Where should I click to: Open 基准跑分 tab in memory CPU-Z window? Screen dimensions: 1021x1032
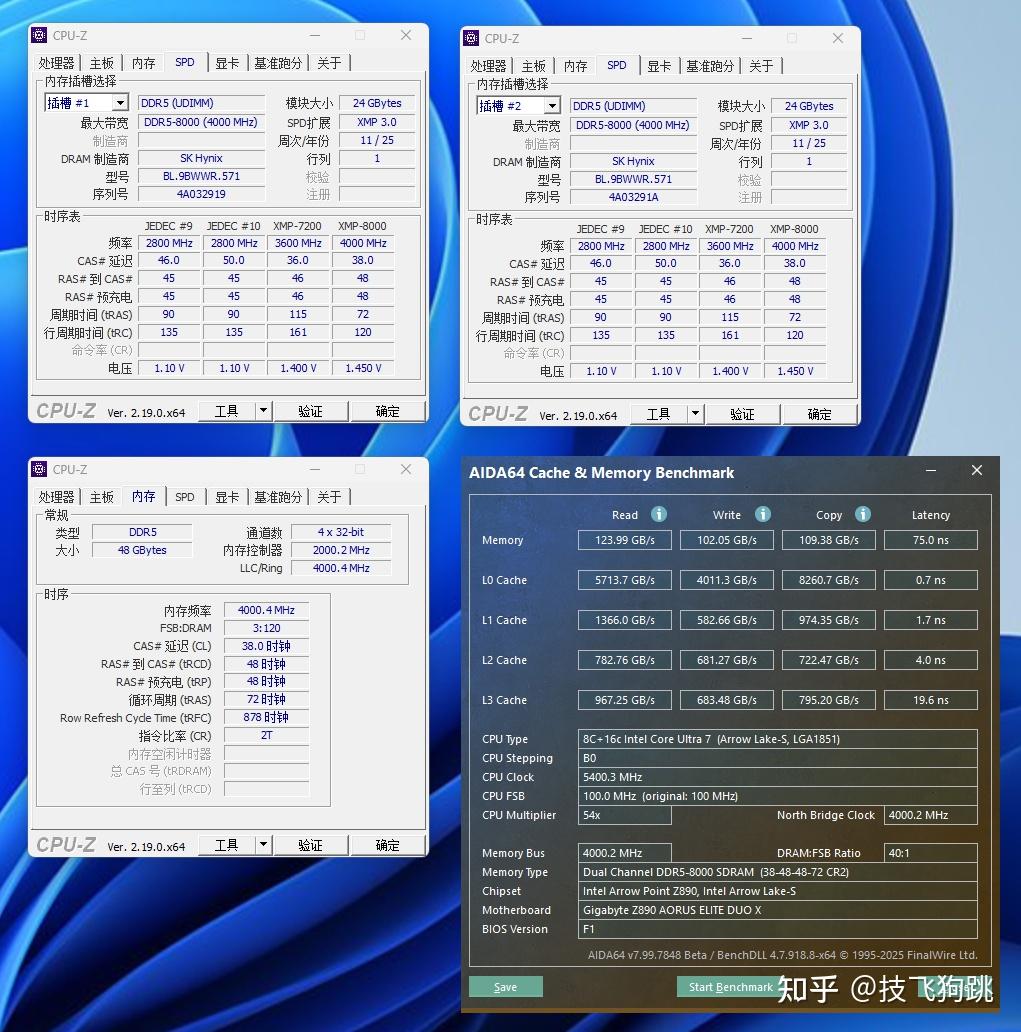278,497
